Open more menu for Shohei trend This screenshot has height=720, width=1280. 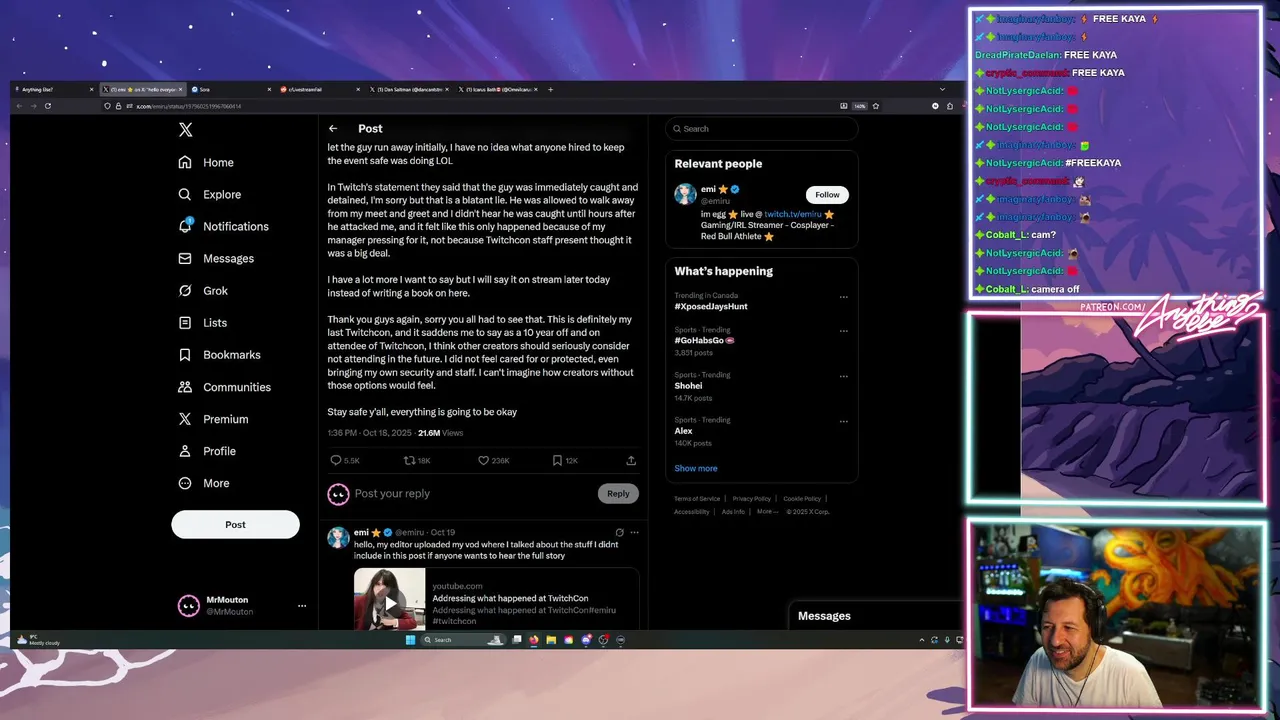pos(843,376)
